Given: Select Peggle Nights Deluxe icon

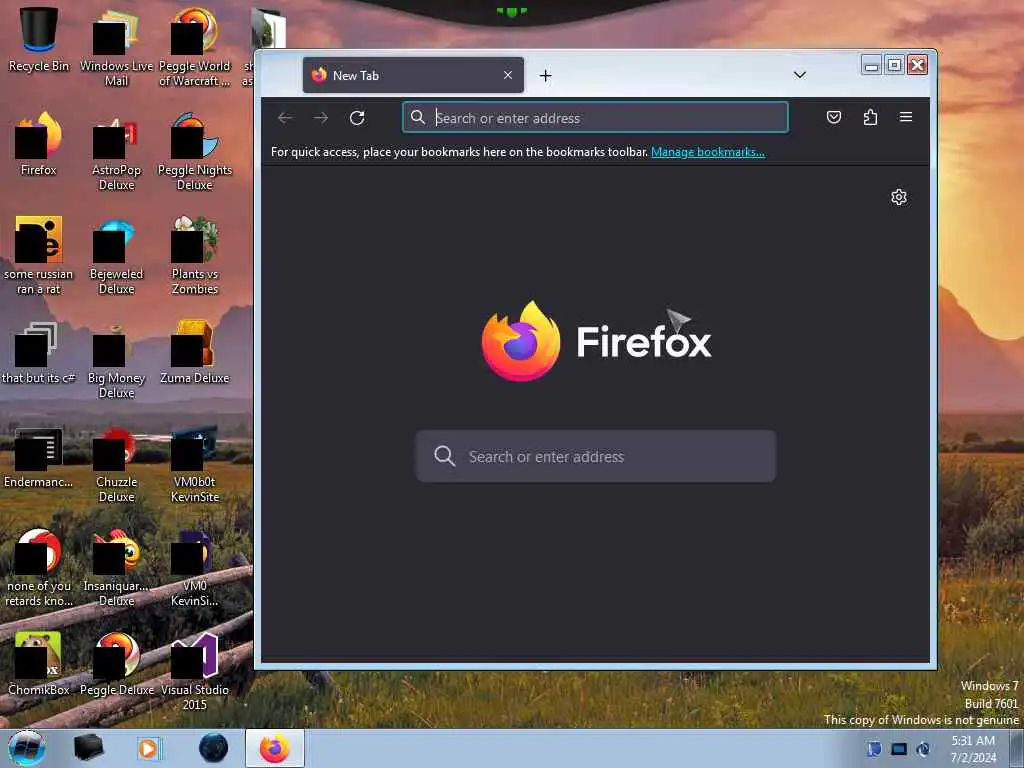Looking at the screenshot, I should (195, 152).
